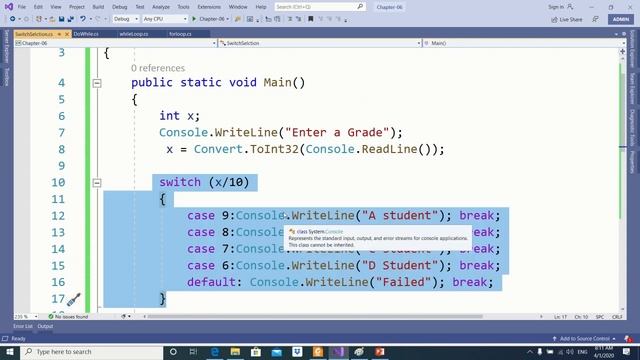Image resolution: width=640 pixels, height=360 pixels.
Task: Click the Save icon in toolbar
Action: click(x=61, y=19)
